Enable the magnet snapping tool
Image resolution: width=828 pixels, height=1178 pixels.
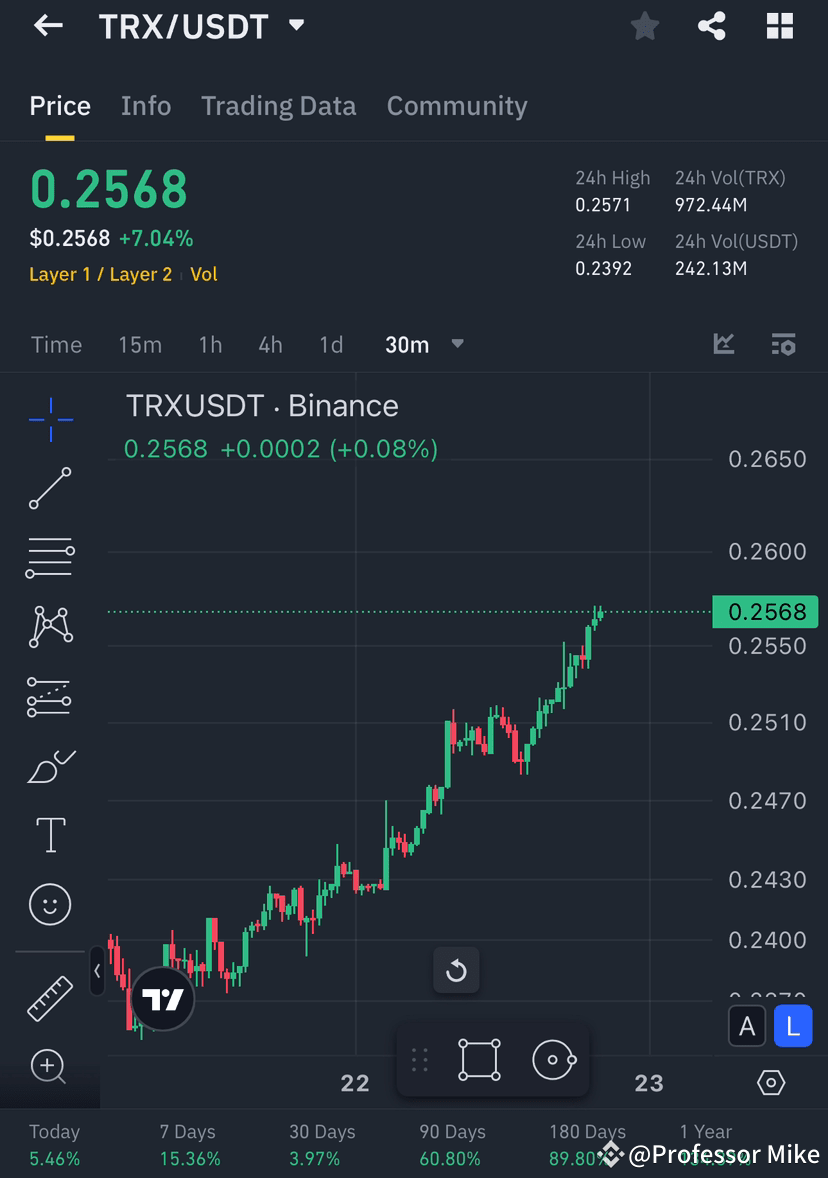point(555,1060)
